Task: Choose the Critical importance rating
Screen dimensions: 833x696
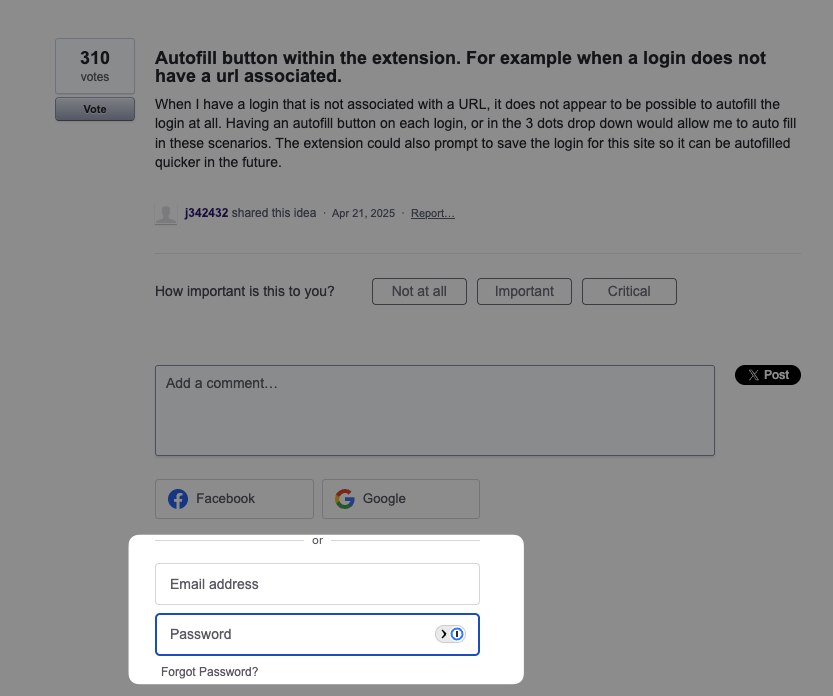Action: coord(629,291)
